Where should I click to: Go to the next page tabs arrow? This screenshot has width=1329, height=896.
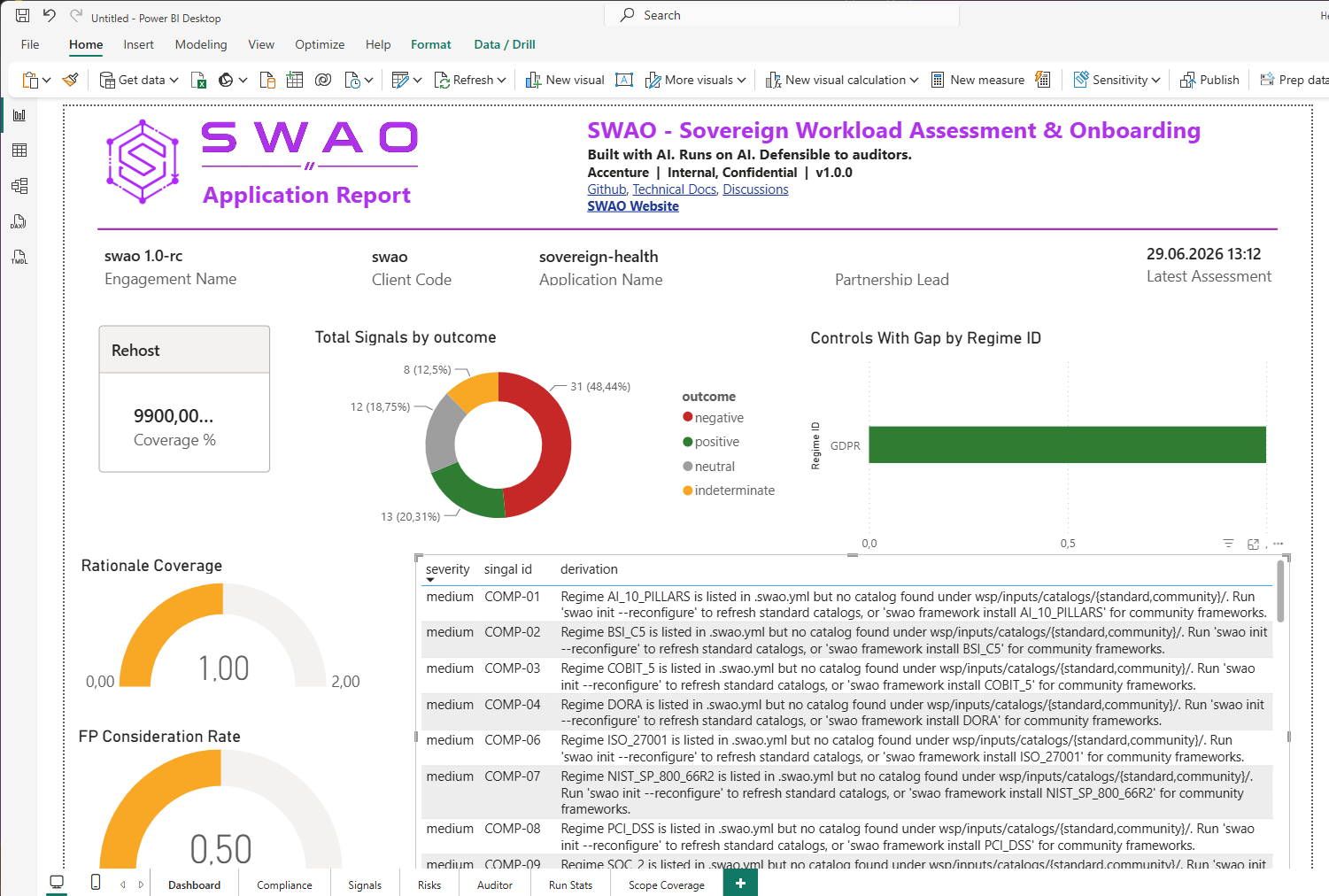(141, 884)
